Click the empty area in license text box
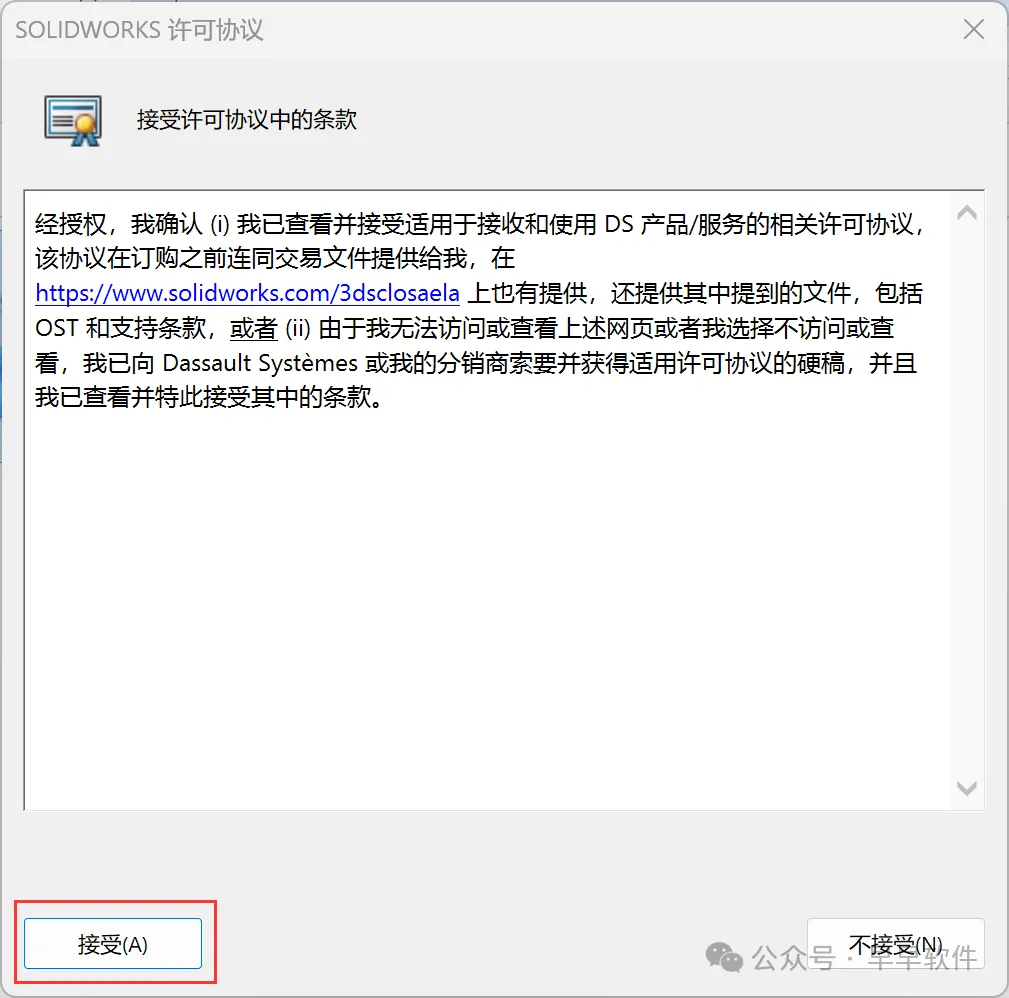The height and width of the screenshot is (998, 1009). [487, 605]
